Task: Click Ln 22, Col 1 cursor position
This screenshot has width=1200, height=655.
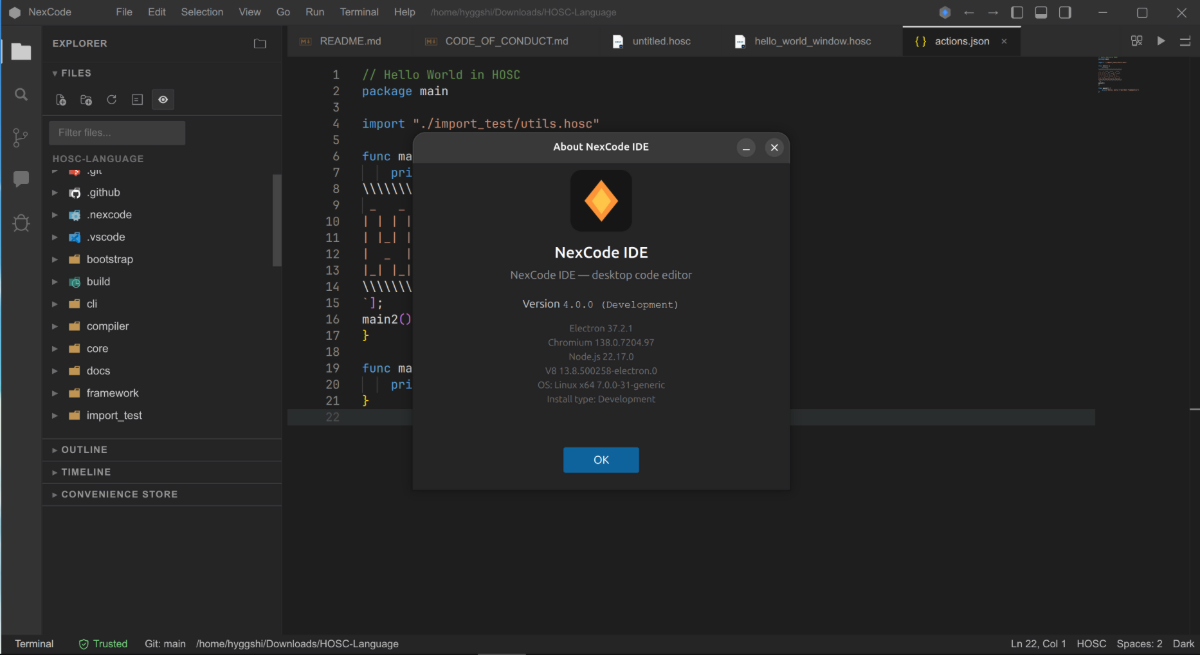Action: point(1039,644)
